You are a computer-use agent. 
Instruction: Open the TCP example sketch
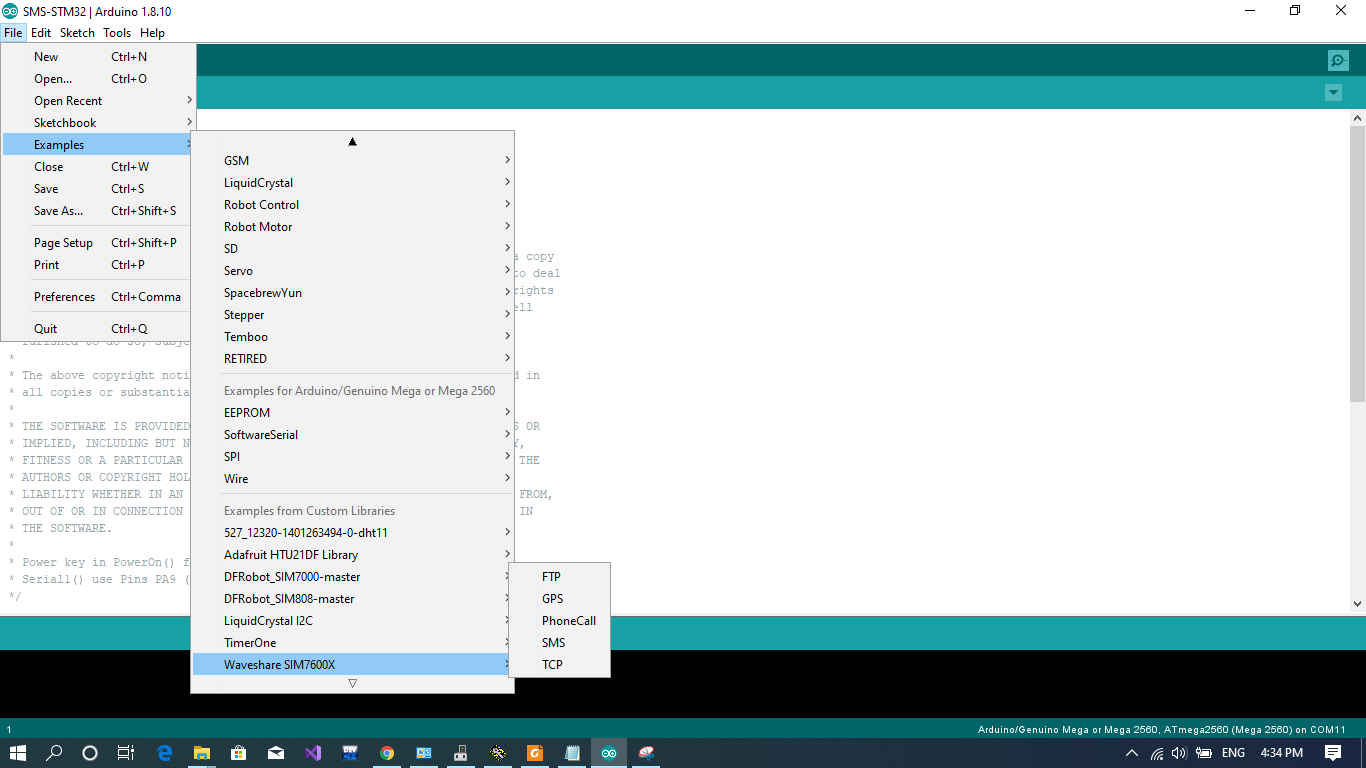(x=559, y=665)
